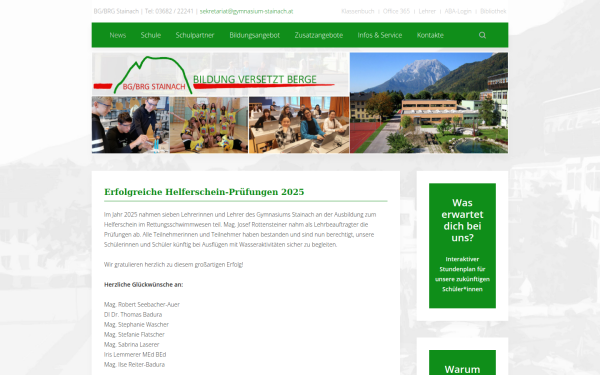Click the name Iris Lemmerer MEd BEd
The height and width of the screenshot is (375, 600).
pos(135,354)
